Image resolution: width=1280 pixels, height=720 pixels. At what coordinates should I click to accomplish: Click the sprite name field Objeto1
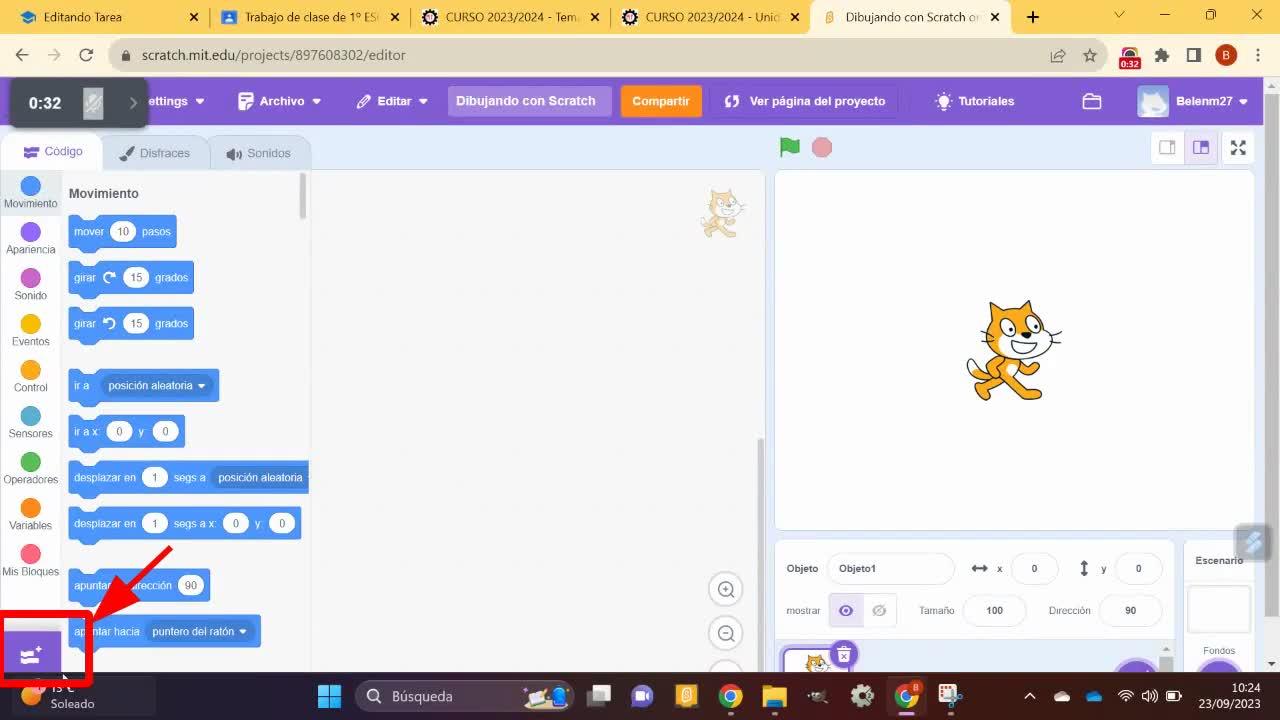[x=890, y=568]
